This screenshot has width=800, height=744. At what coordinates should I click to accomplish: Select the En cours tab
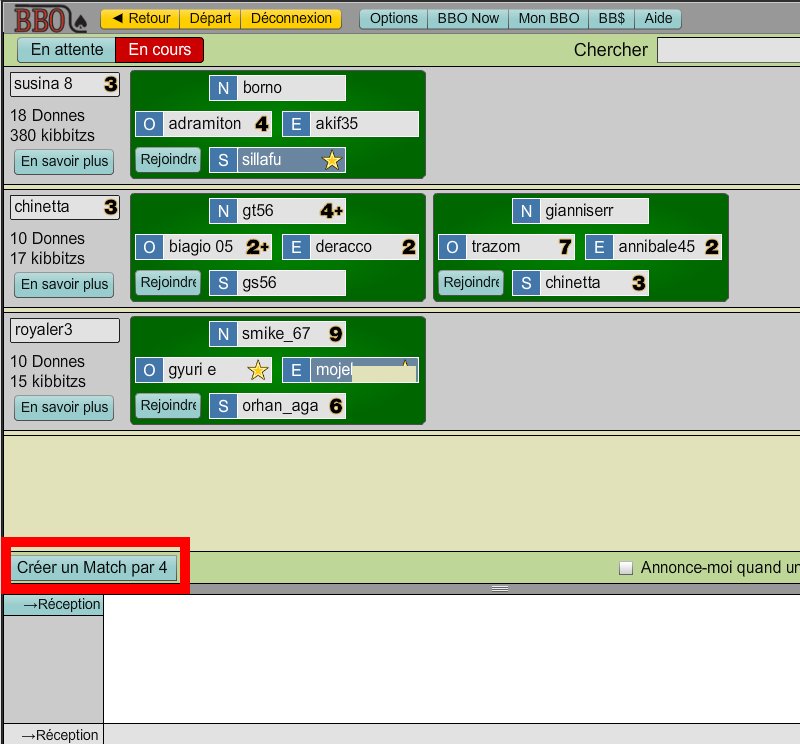(x=160, y=49)
